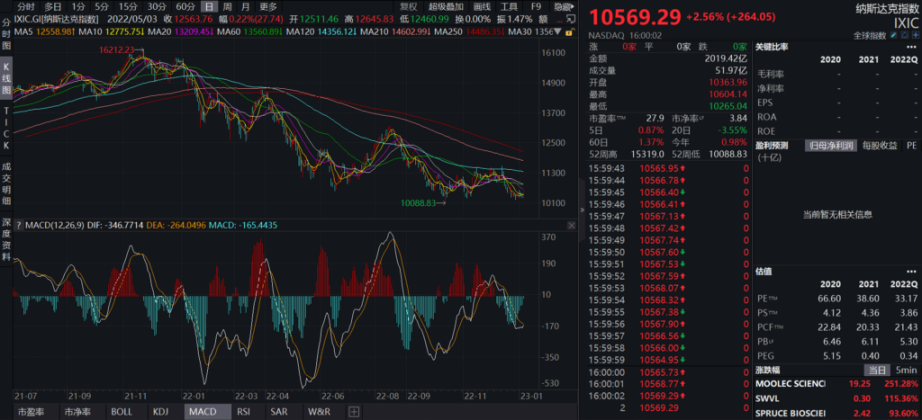Open the 估值 three-dots more menu
The width and height of the screenshot is (922, 420).
(x=910, y=270)
